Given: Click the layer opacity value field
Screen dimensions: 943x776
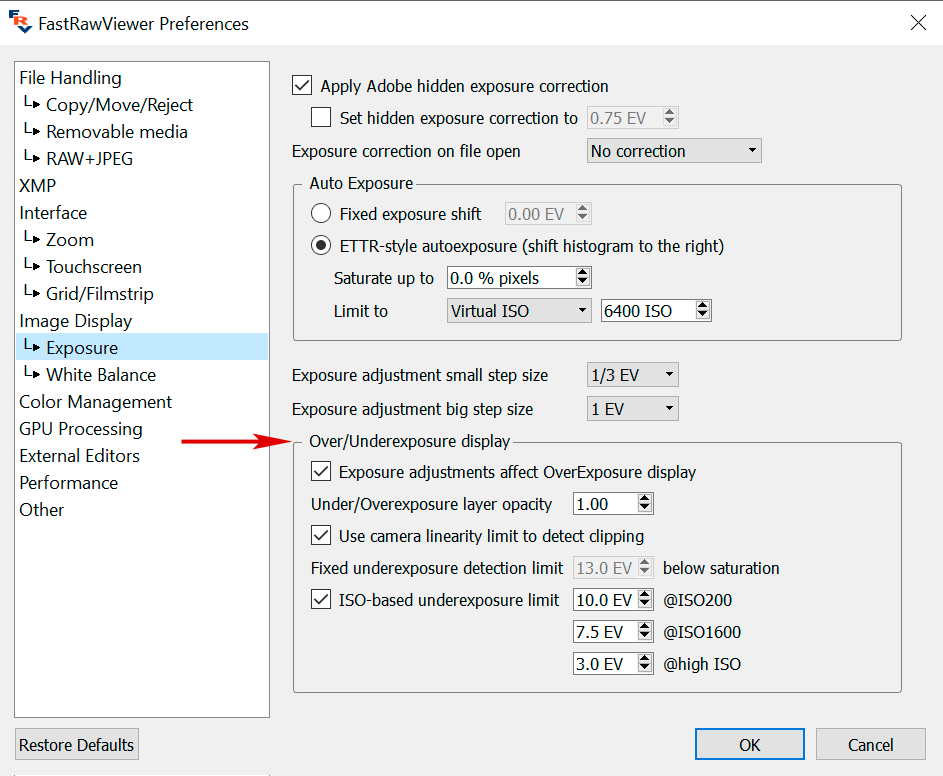Looking at the screenshot, I should (x=604, y=504).
